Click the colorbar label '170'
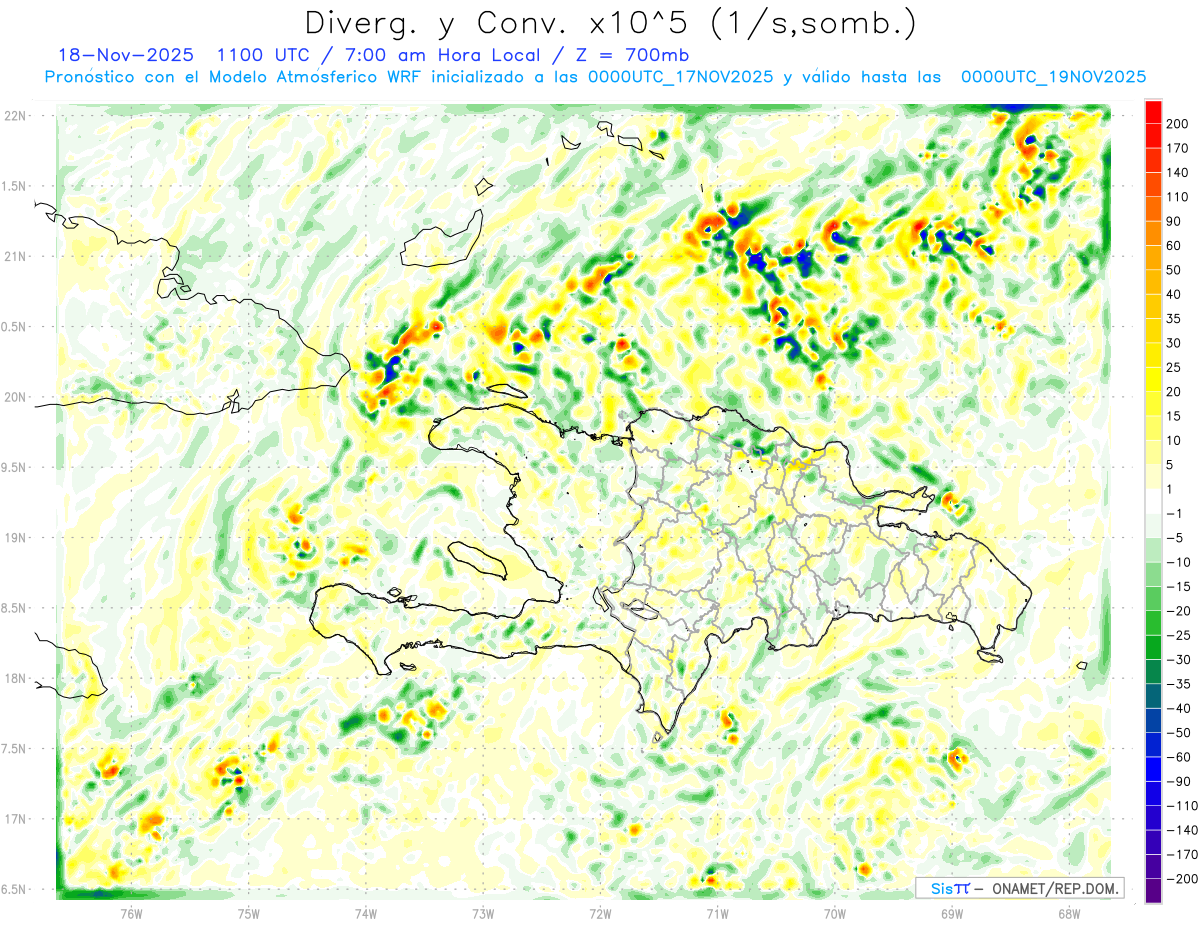This screenshot has height=927, width=1200. [1176, 148]
